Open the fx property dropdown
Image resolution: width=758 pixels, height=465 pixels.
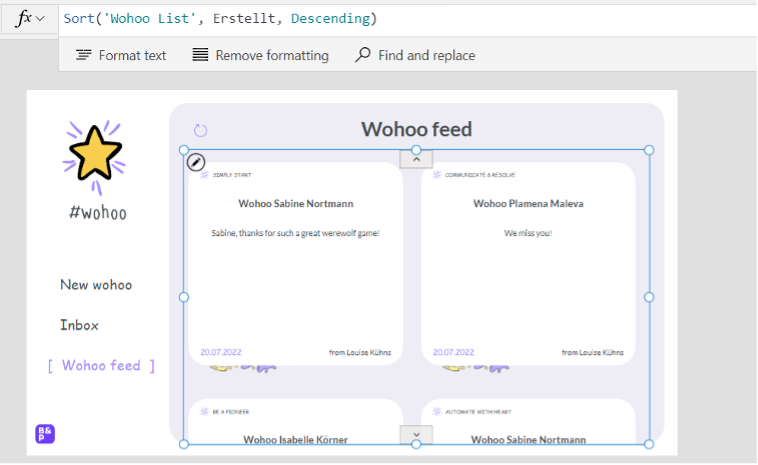pyautogui.click(x=30, y=19)
